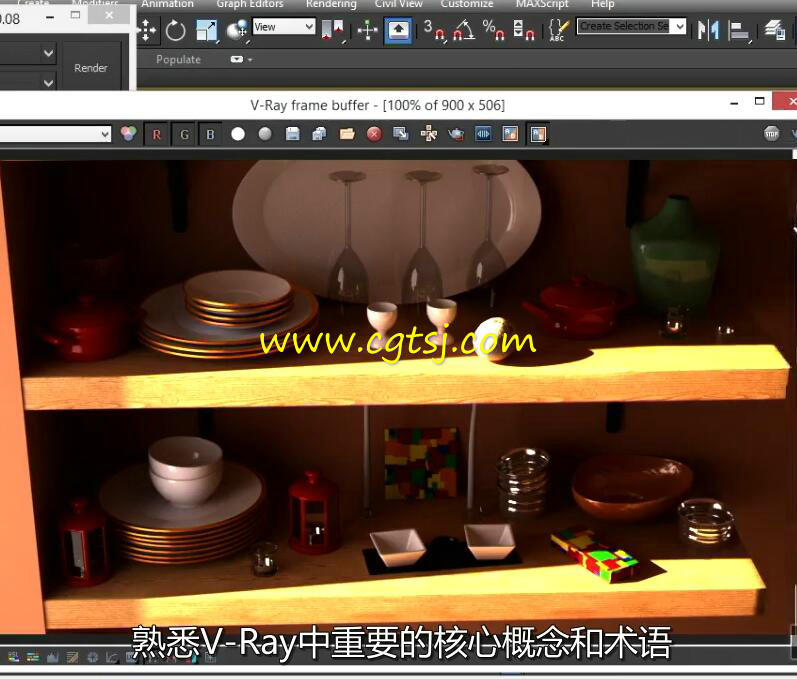Click the region render teapot icon
Image resolution: width=797 pixels, height=679 pixels.
pyautogui.click(x=456, y=134)
